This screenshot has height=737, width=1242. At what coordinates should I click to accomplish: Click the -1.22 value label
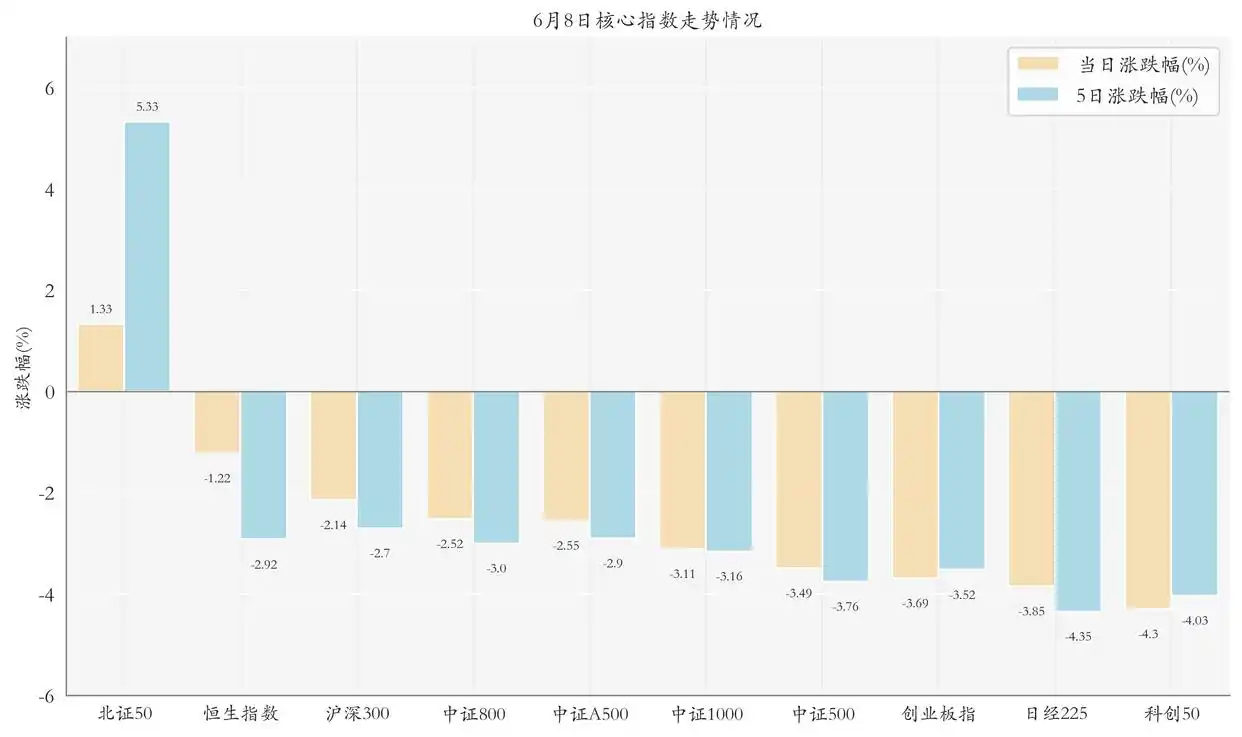tap(217, 478)
